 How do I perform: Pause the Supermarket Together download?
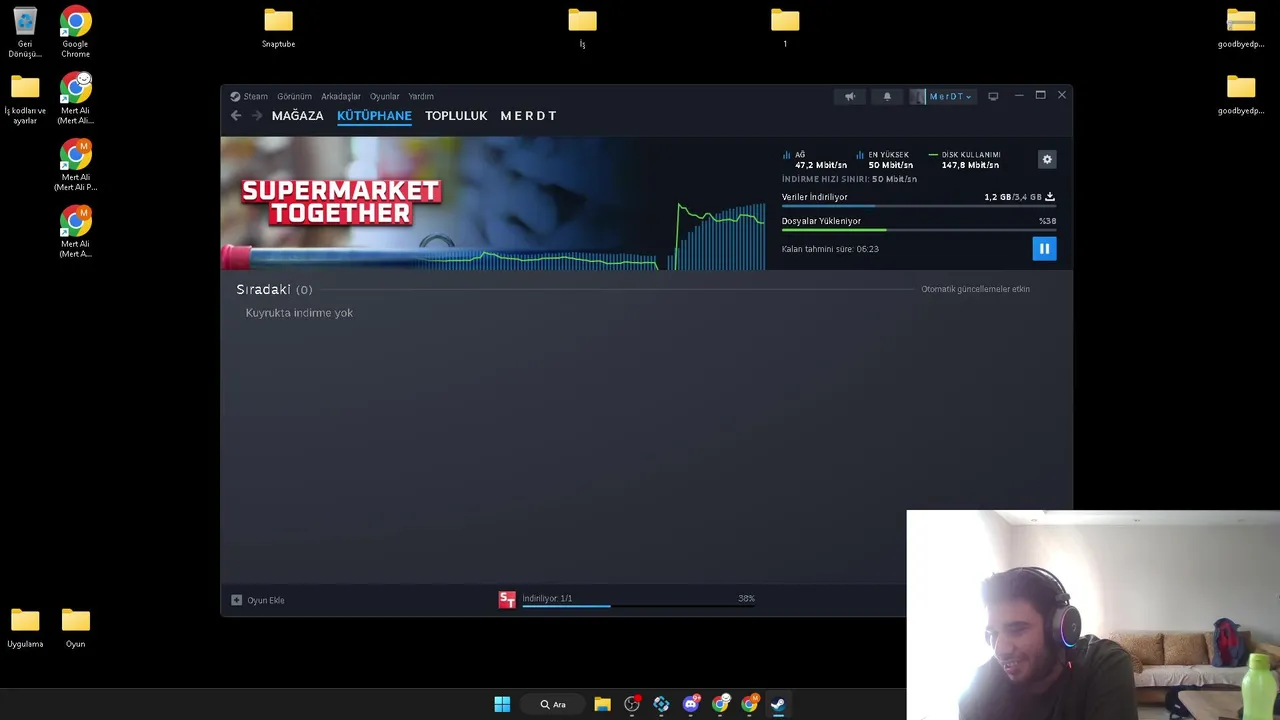click(1044, 248)
